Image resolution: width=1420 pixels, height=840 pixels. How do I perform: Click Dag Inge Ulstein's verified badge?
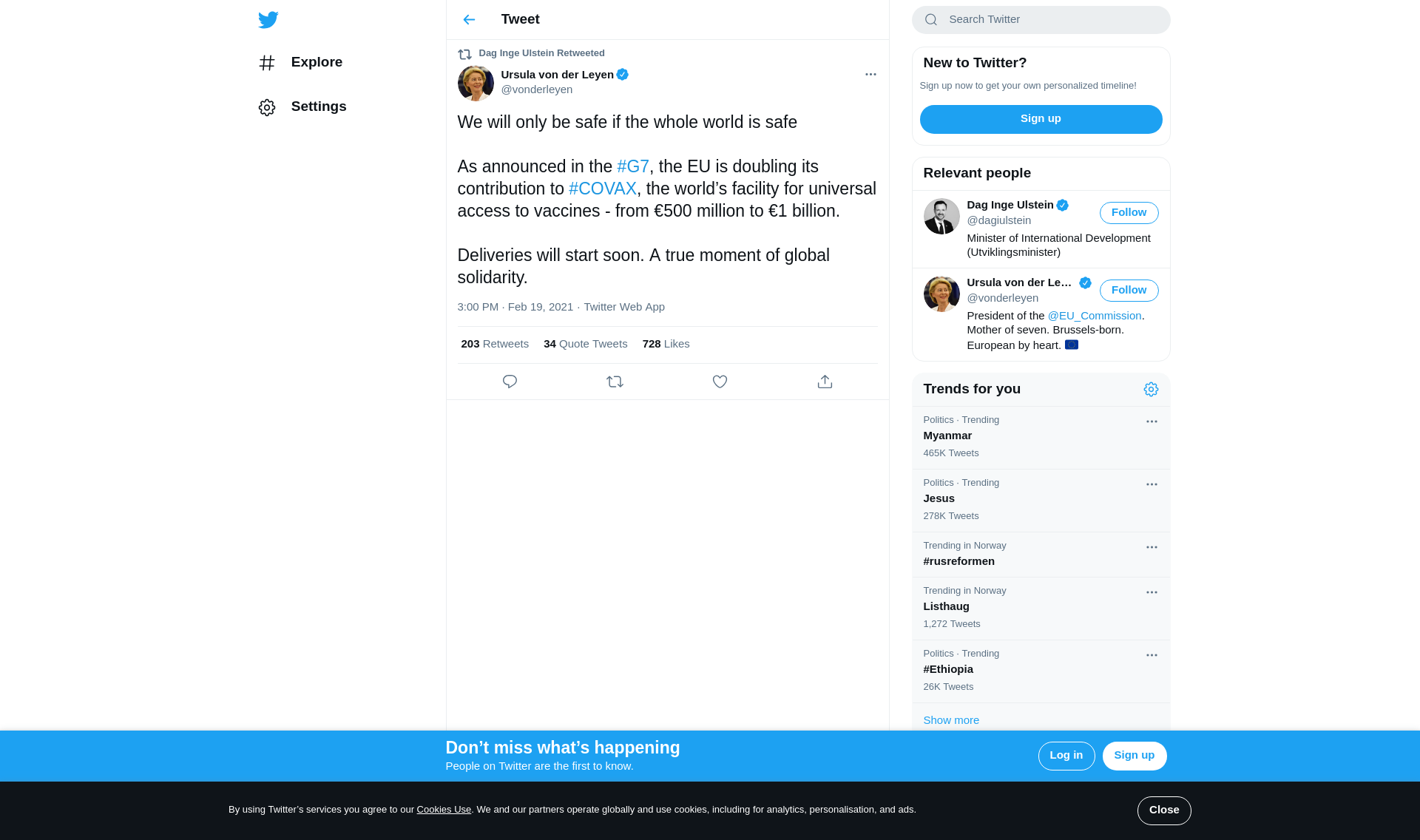tap(1062, 206)
